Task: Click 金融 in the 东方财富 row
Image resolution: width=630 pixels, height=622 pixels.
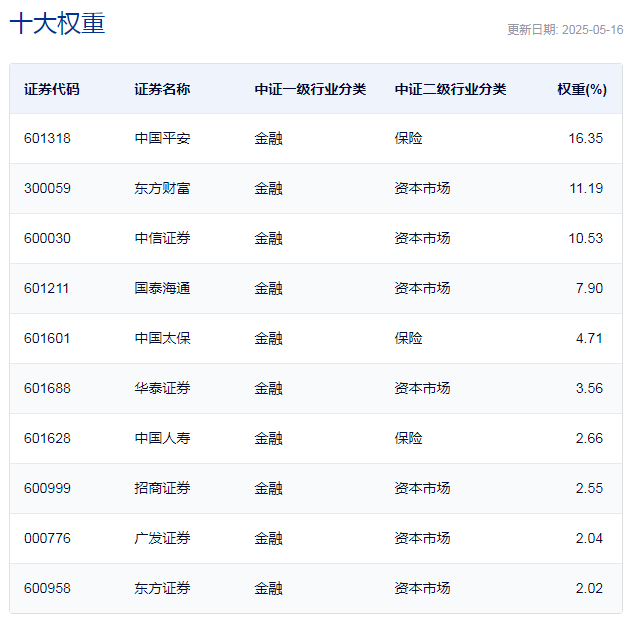Action: [268, 188]
